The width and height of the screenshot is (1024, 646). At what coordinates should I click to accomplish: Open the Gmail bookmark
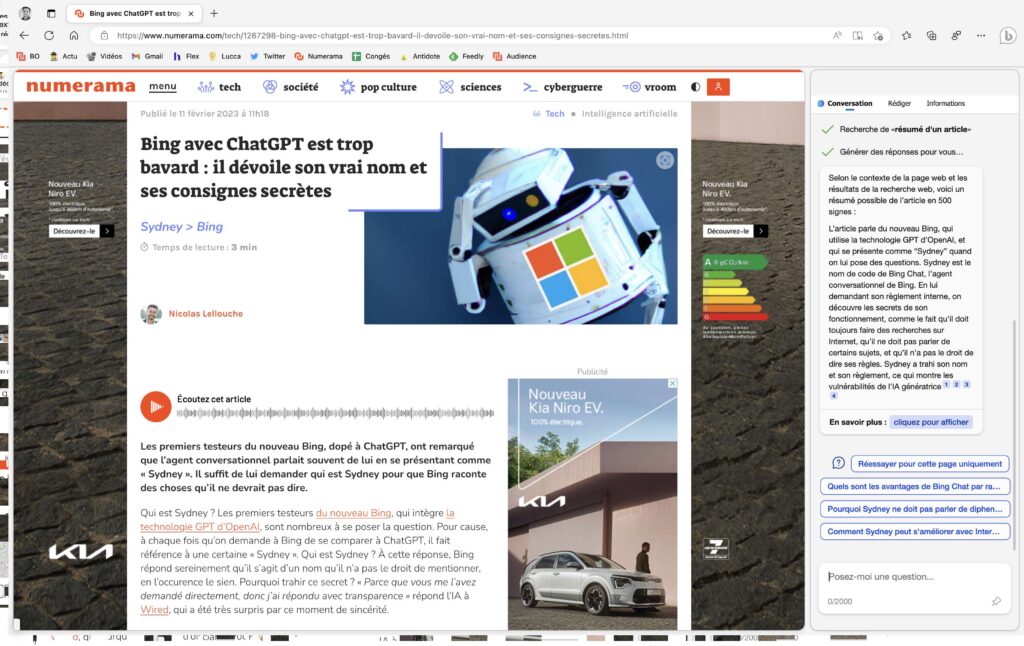pos(148,56)
